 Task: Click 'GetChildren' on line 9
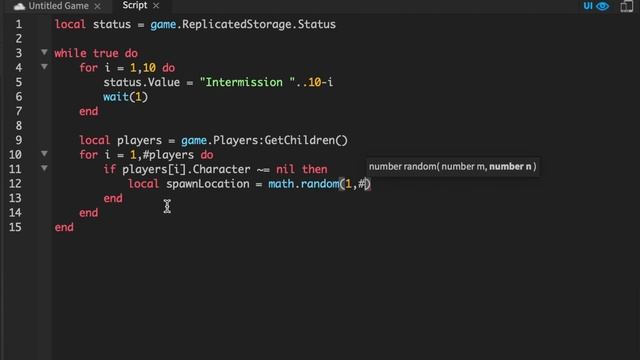(300, 140)
